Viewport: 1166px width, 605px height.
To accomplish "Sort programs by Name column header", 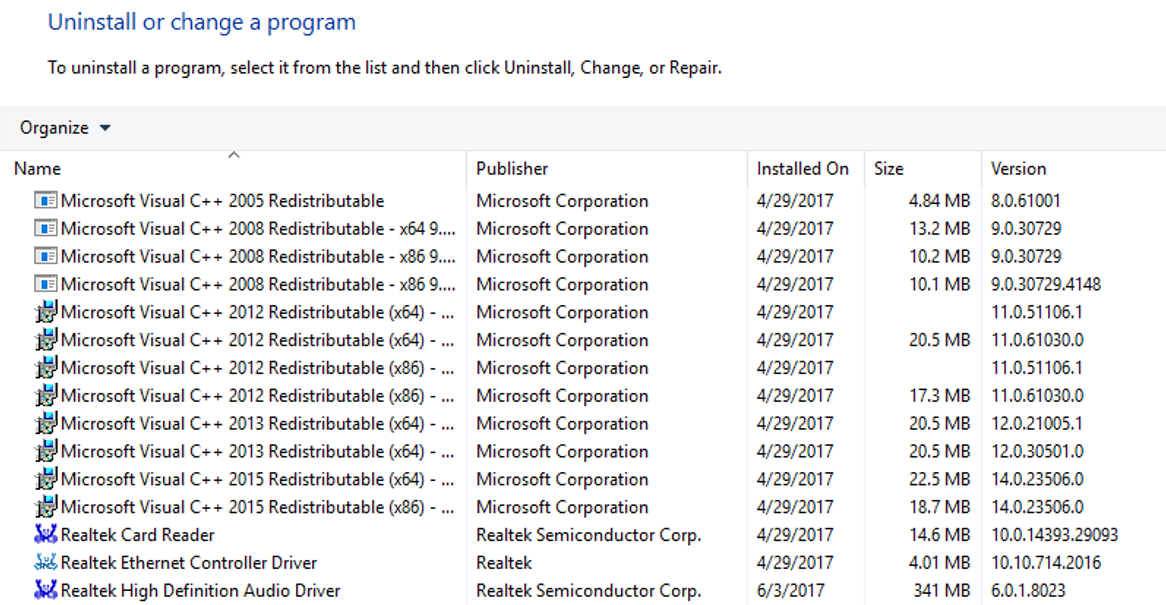I will 38,169.
